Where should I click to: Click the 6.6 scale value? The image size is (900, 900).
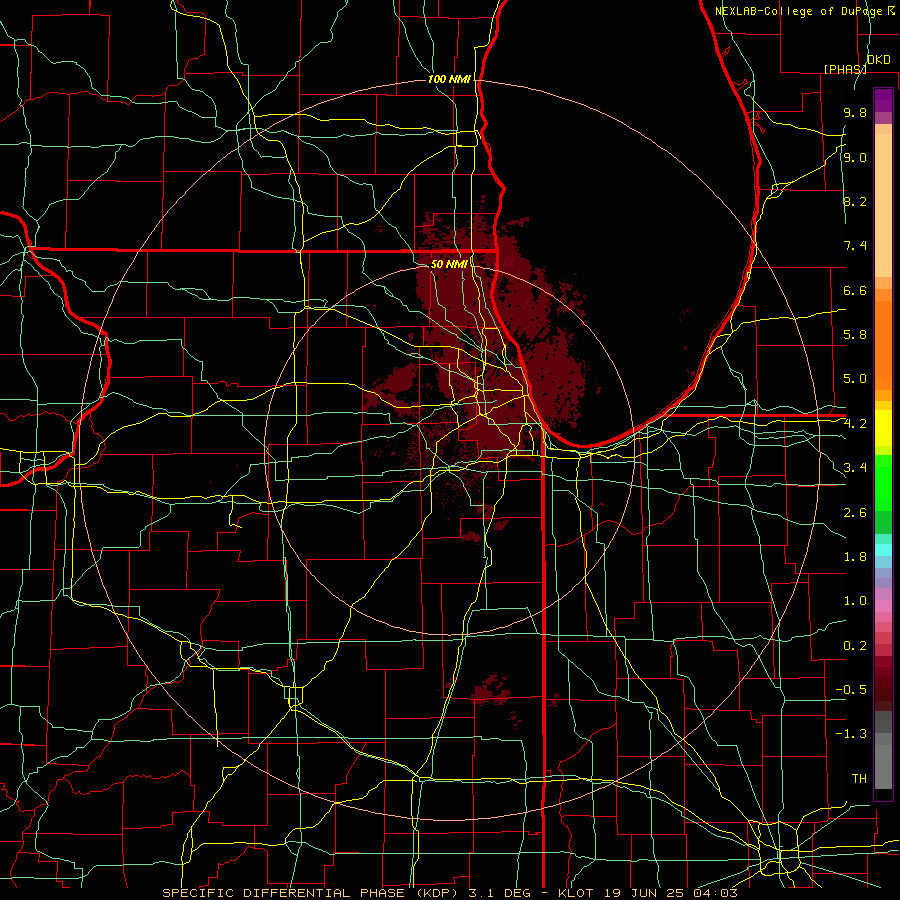855,290
